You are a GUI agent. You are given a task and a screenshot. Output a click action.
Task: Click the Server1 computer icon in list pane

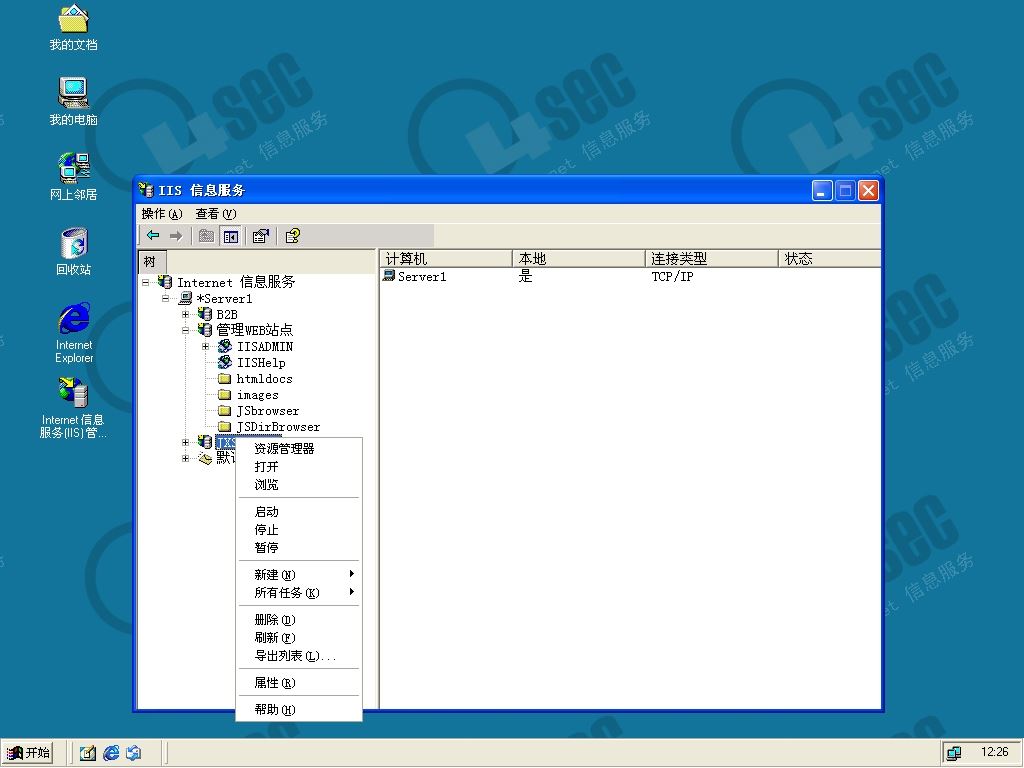(389, 276)
